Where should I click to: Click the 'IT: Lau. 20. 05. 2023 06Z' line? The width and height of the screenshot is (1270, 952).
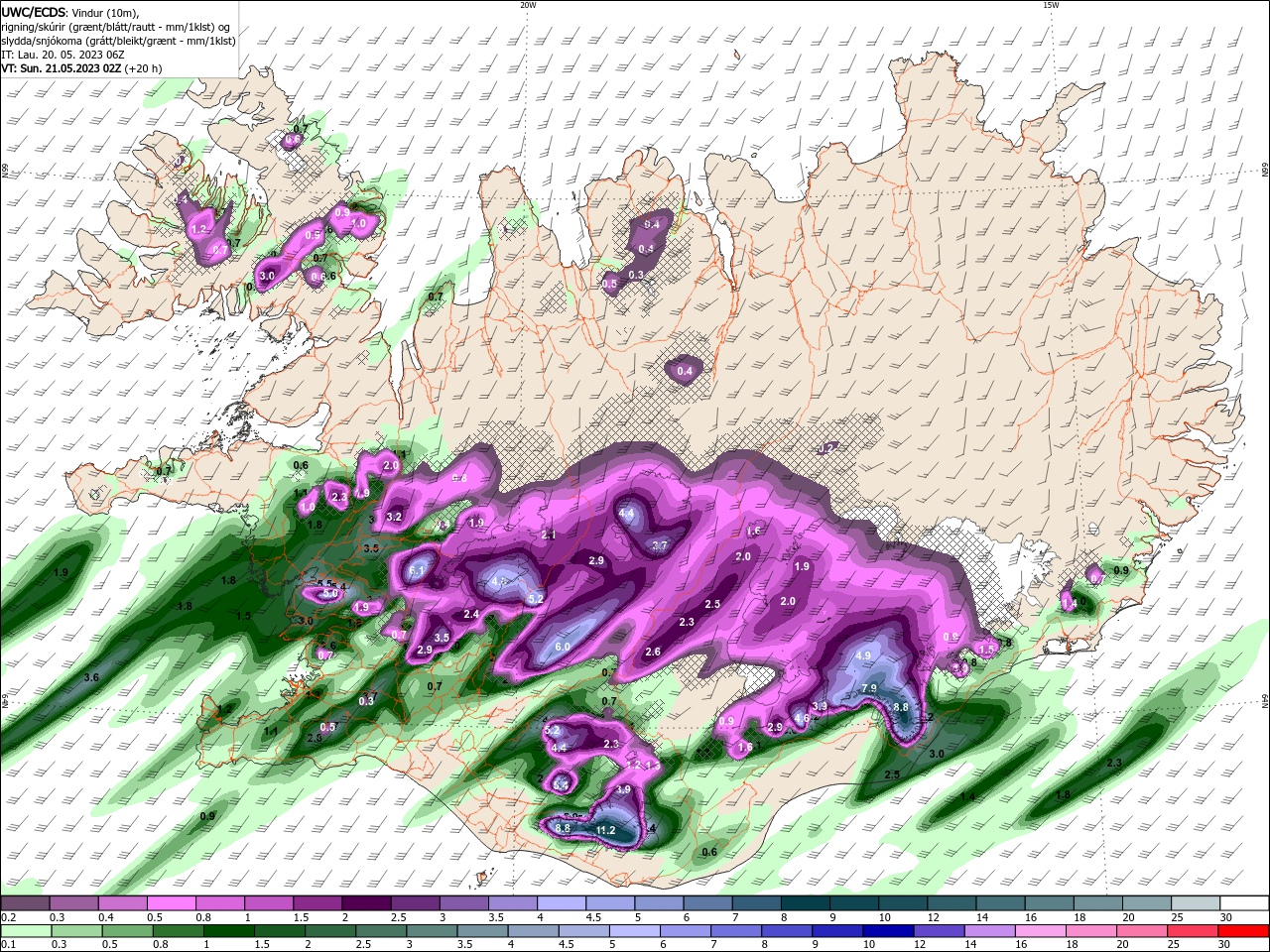pos(61,55)
